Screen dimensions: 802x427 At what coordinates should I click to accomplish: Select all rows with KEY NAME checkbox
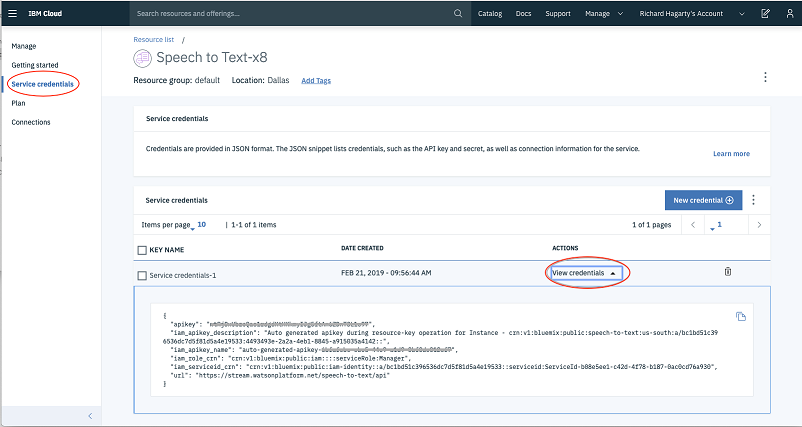point(141,249)
